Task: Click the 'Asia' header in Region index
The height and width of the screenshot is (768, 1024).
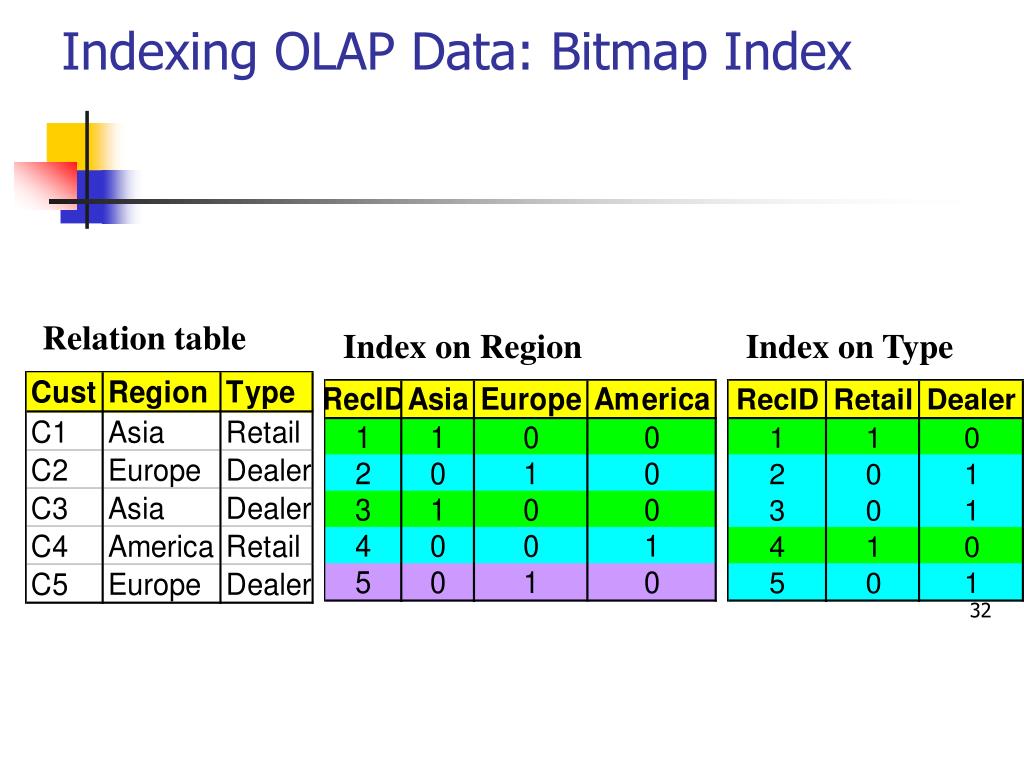Action: pyautogui.click(x=438, y=399)
